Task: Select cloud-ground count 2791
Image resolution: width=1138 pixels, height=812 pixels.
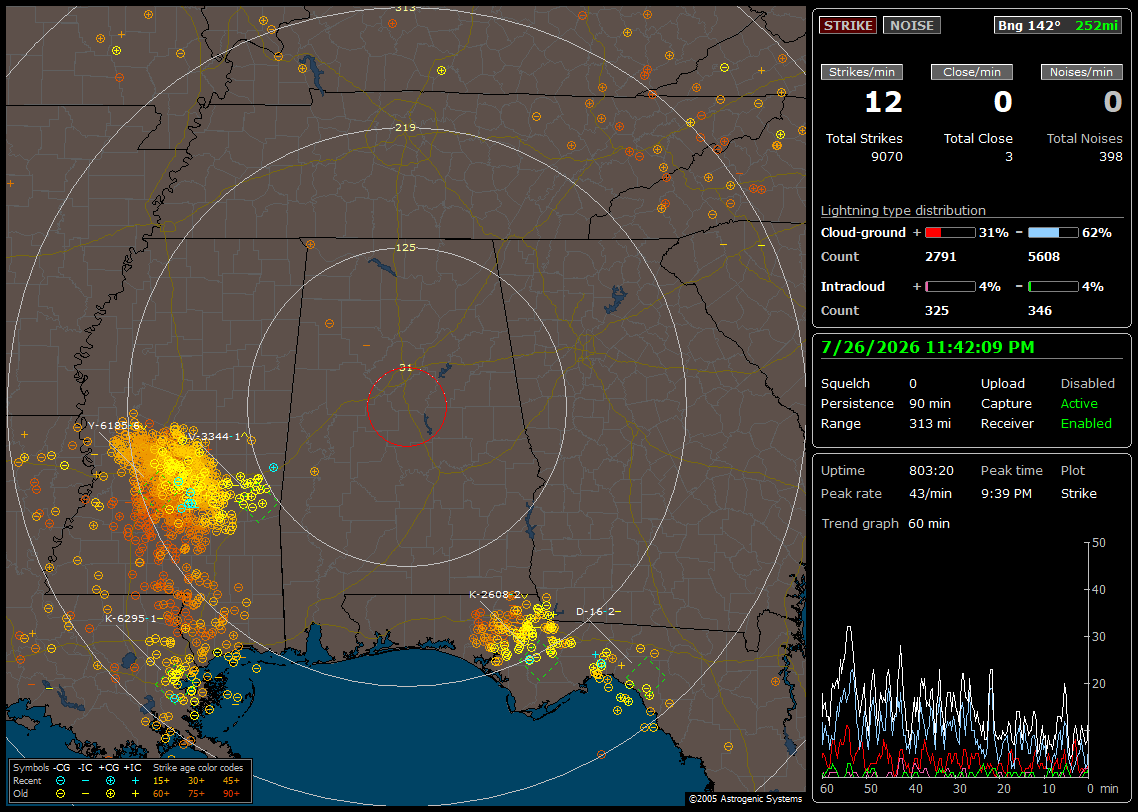Action: 941,257
